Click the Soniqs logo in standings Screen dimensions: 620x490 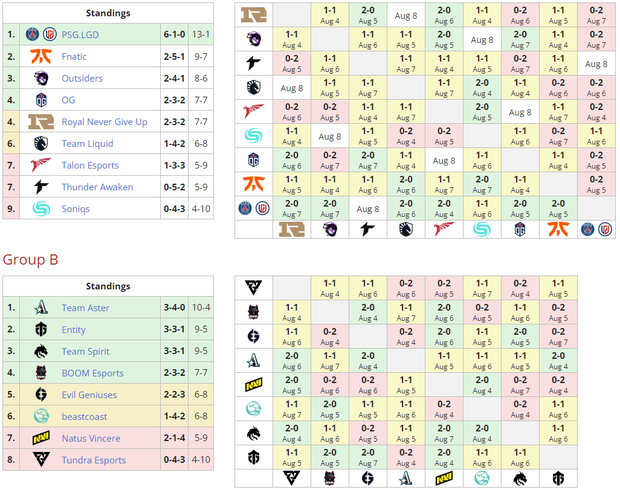tap(41, 209)
